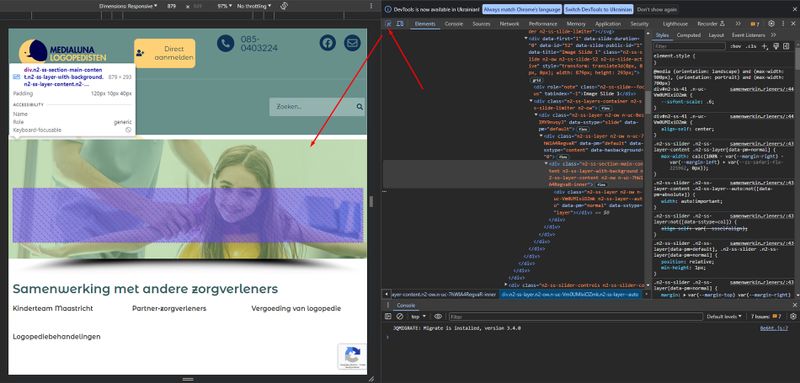Switch to the Network tab
Image resolution: width=800 pixels, height=383 pixels.
click(509, 24)
